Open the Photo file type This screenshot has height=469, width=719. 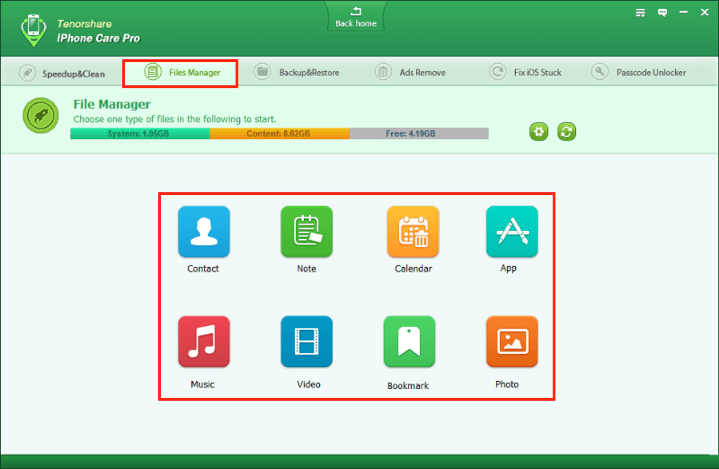click(x=512, y=342)
